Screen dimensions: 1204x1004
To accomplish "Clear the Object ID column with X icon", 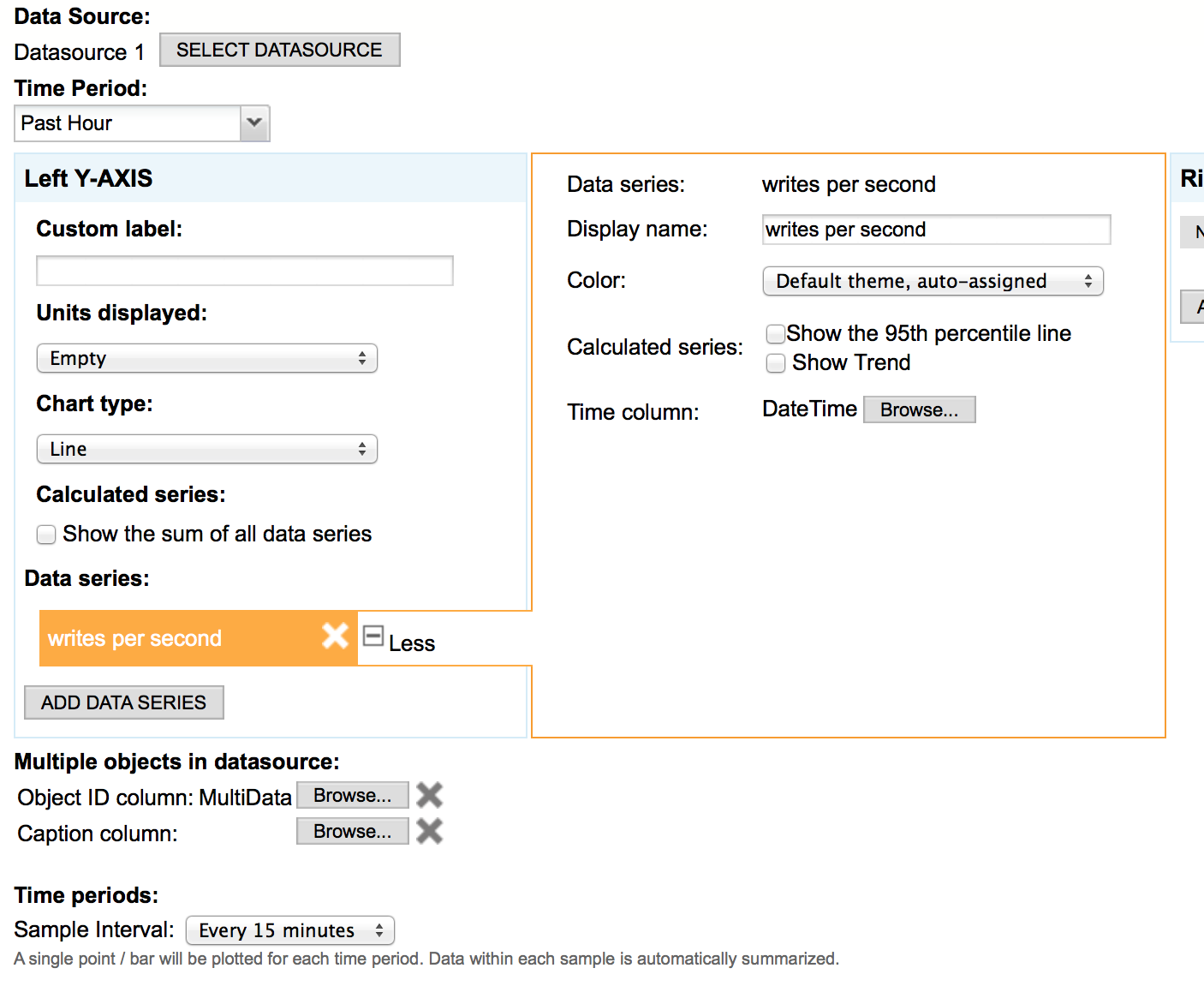I will (x=429, y=795).
